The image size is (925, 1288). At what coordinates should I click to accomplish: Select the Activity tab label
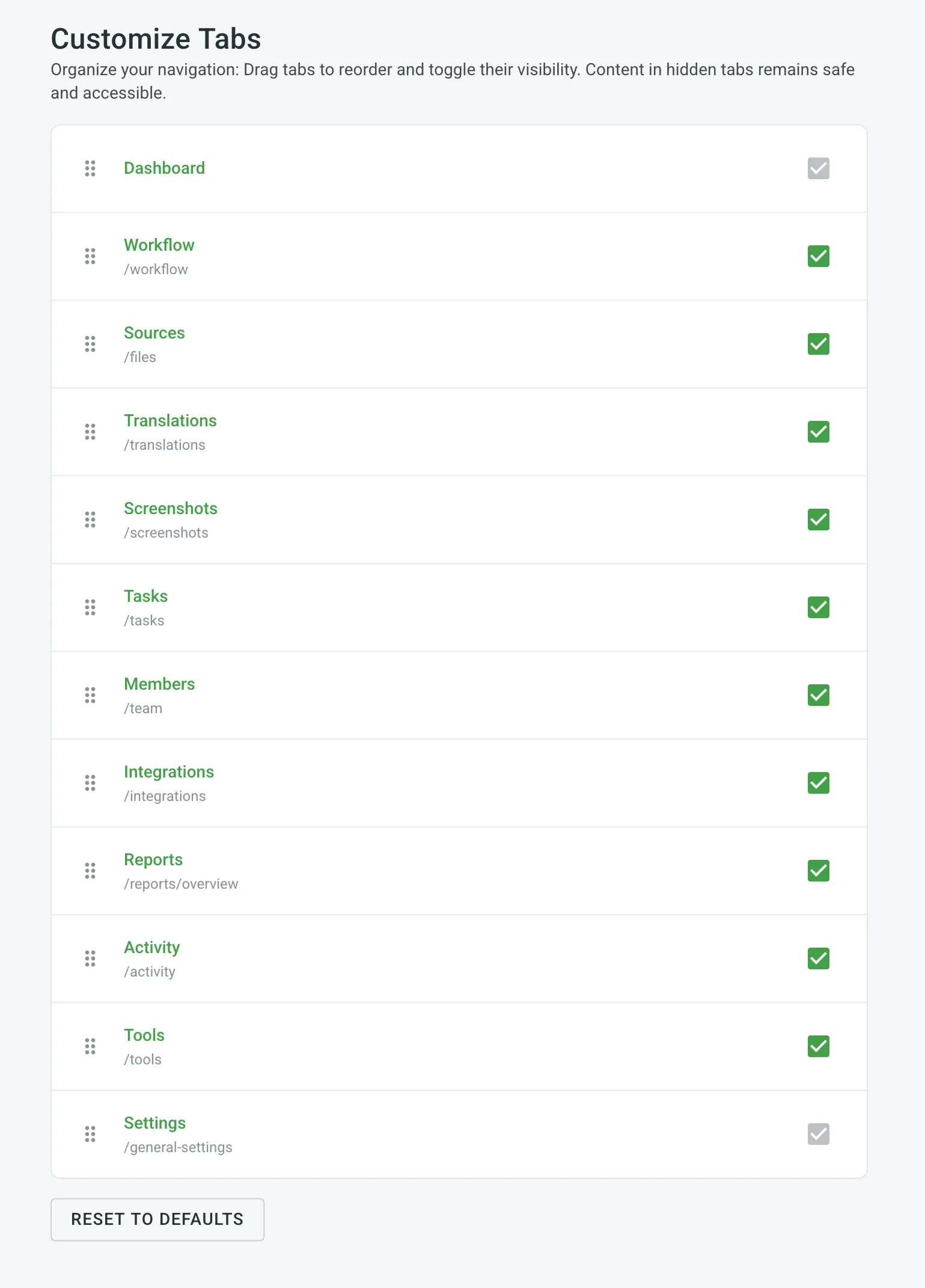(x=151, y=947)
